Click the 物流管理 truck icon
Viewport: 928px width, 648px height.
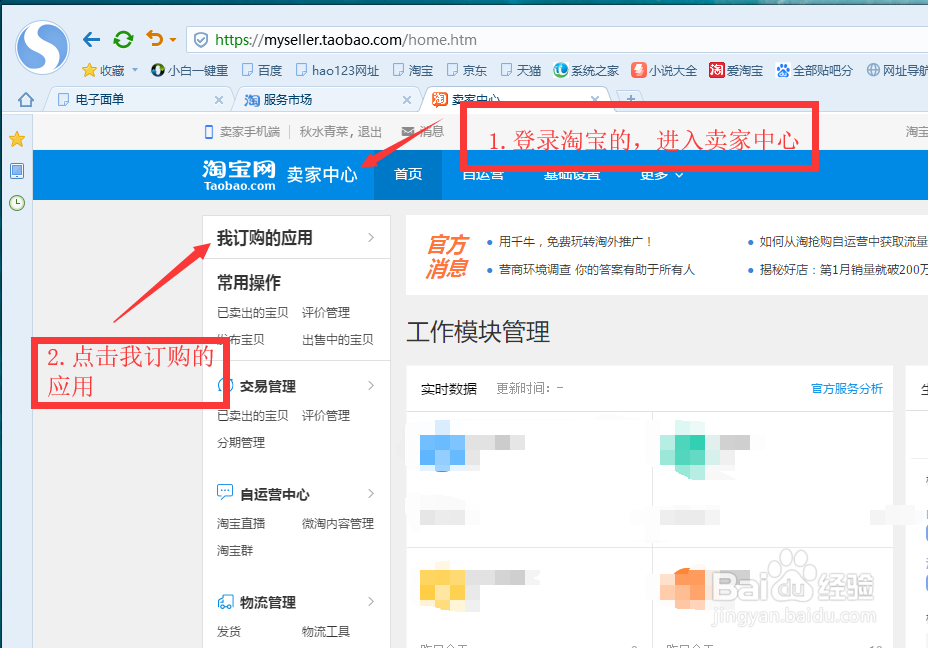tap(225, 602)
